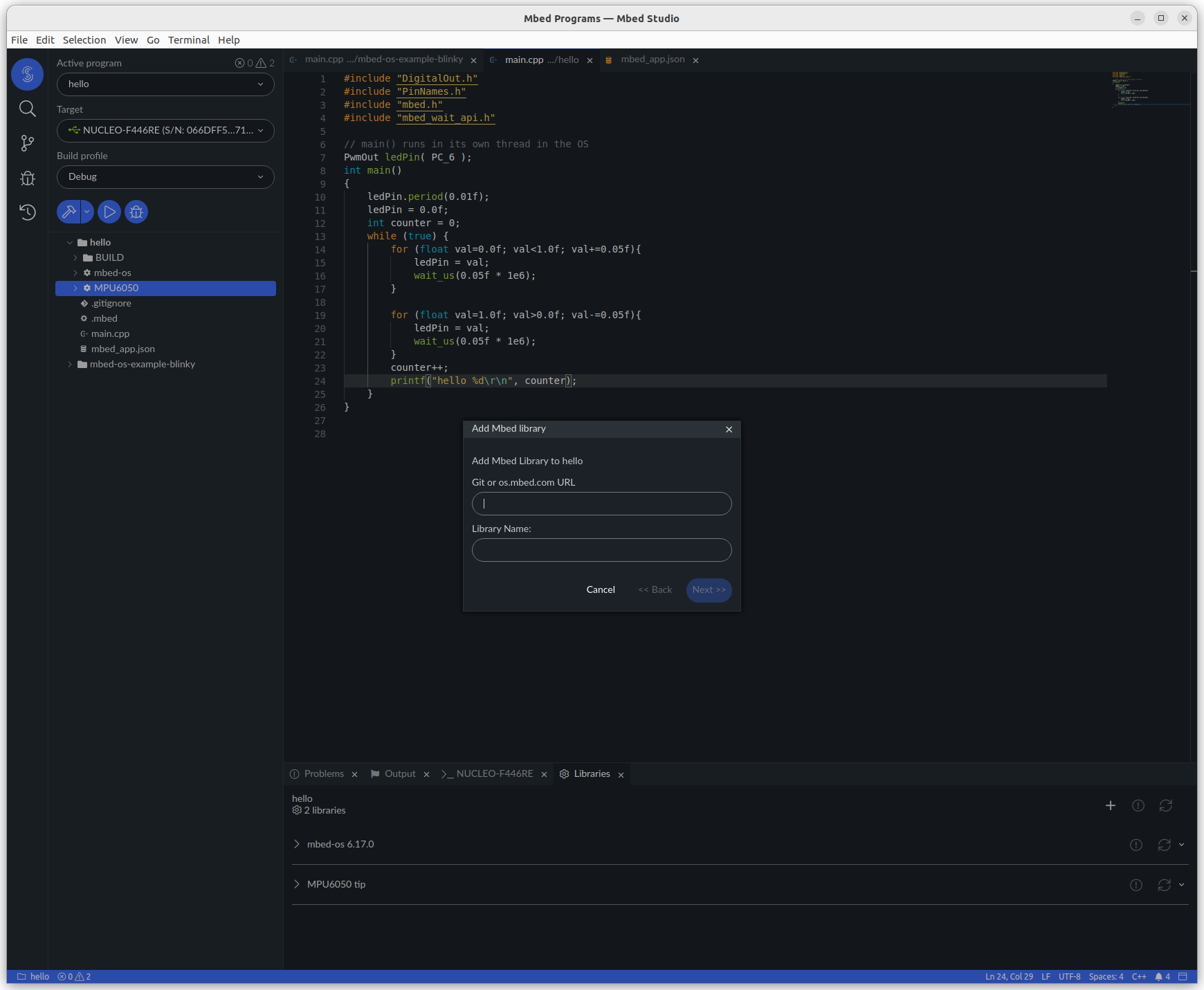This screenshot has width=1204, height=990.
Task: Expand the mbed-os library folder
Action: pyautogui.click(x=75, y=273)
